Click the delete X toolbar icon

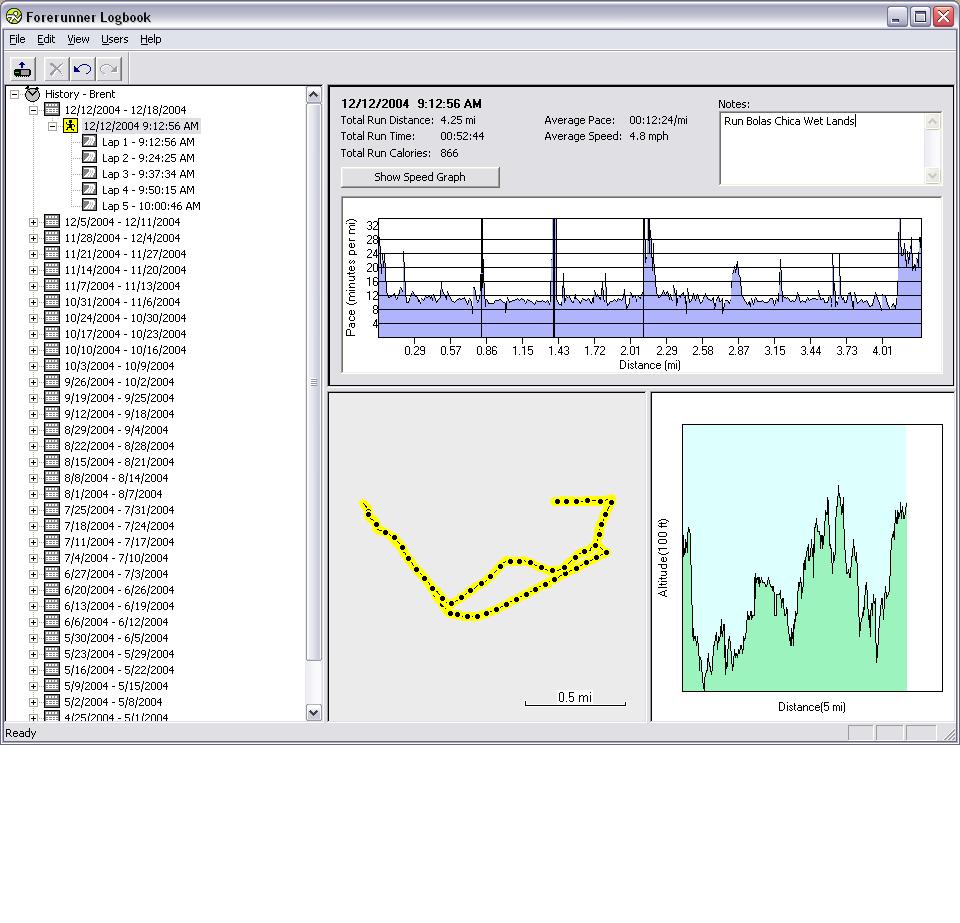click(x=56, y=69)
